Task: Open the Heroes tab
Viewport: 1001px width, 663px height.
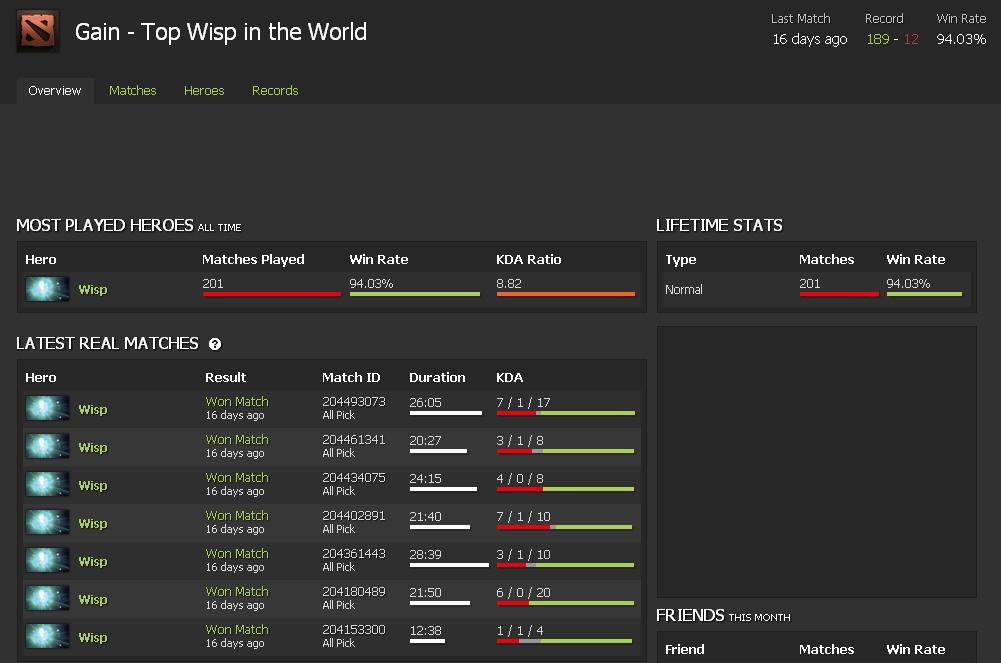Action: point(204,91)
